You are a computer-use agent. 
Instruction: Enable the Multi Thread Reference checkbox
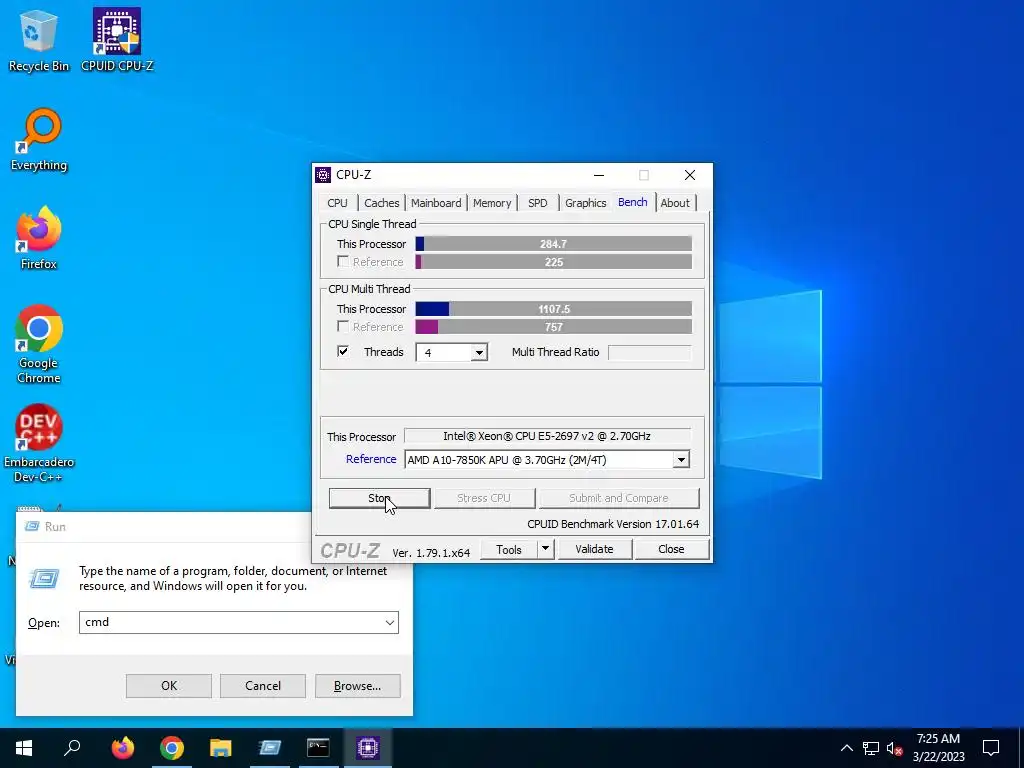[343, 326]
